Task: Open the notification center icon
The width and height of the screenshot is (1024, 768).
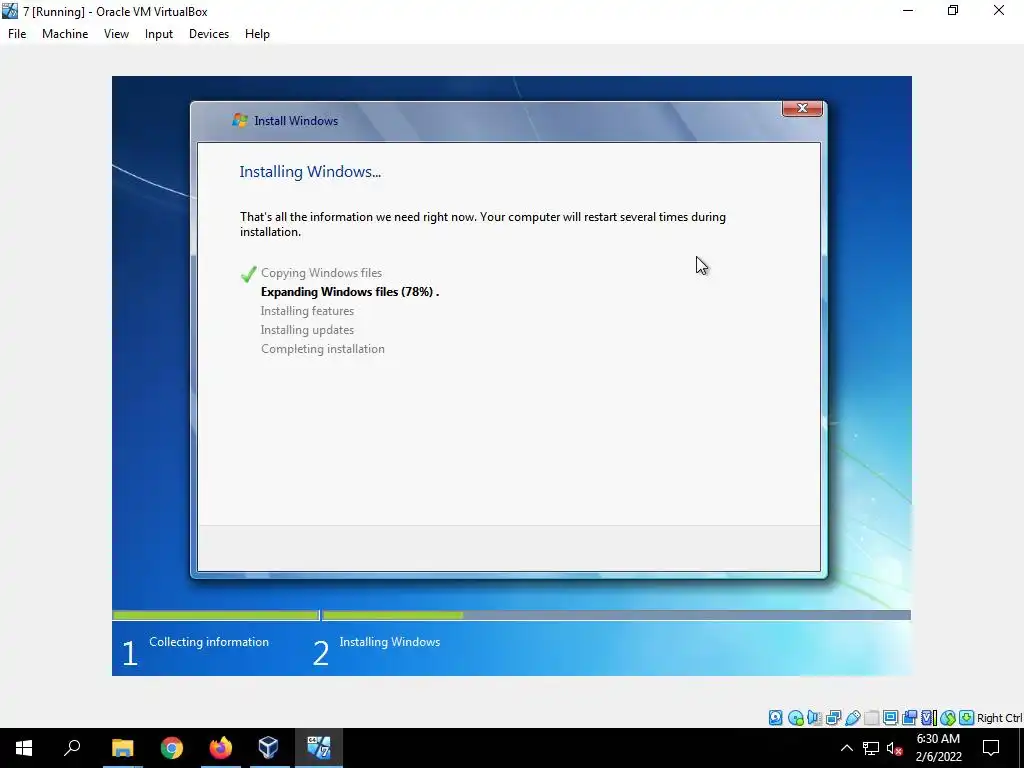Action: 991,748
